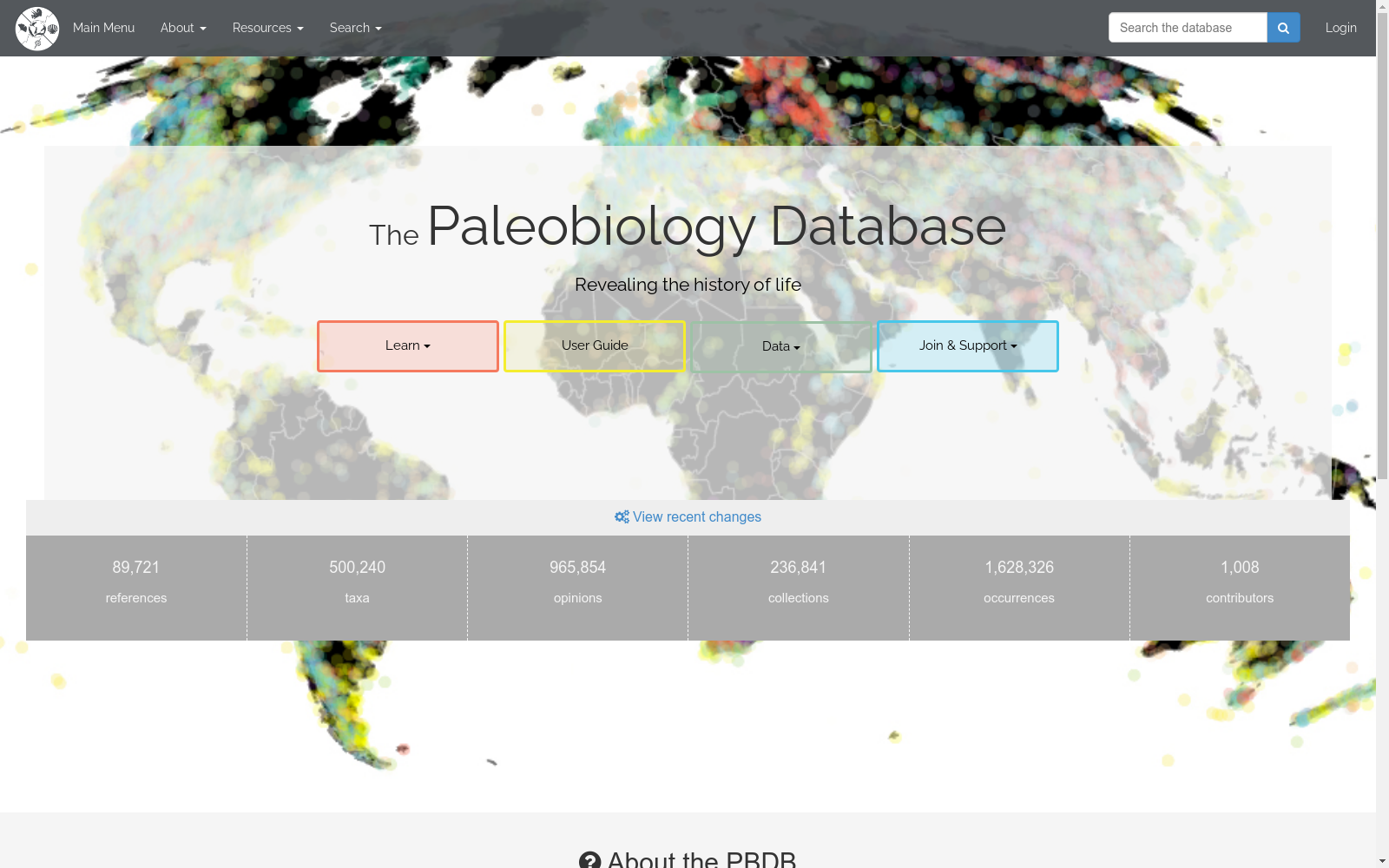
Task: Click the gears icon beside View recent changes
Action: pos(622,516)
